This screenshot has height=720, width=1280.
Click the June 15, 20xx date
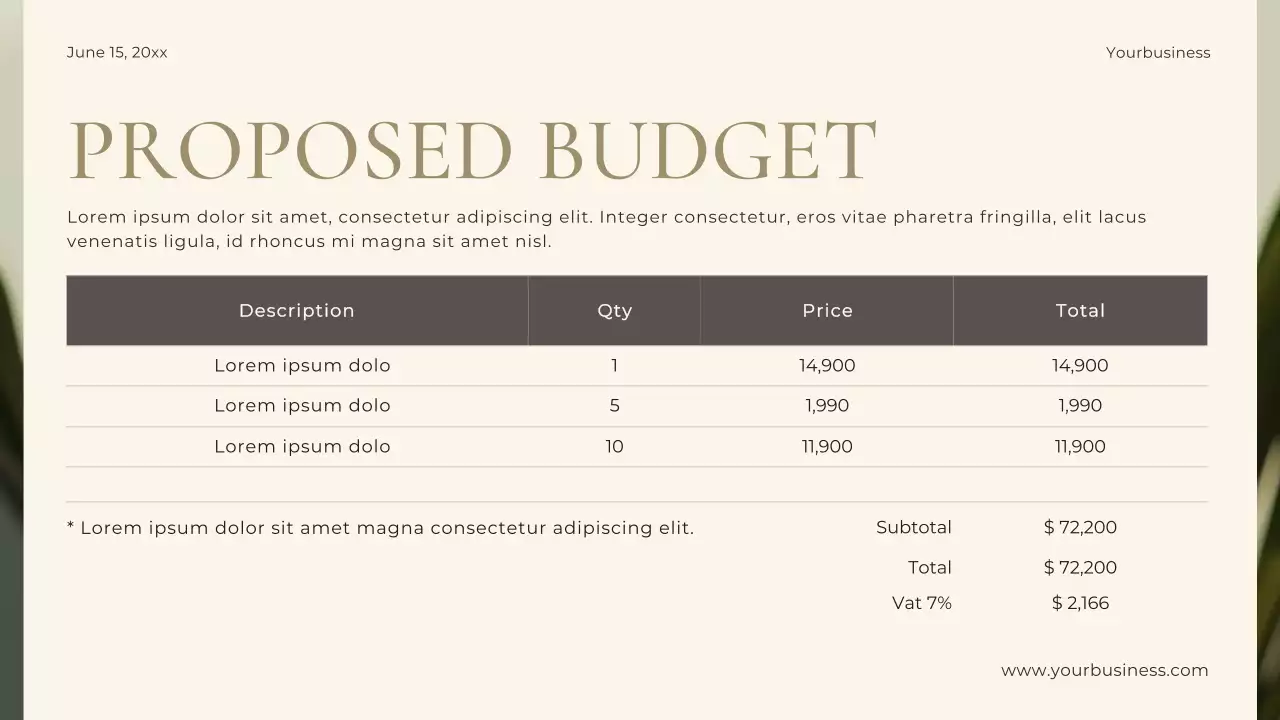point(117,52)
